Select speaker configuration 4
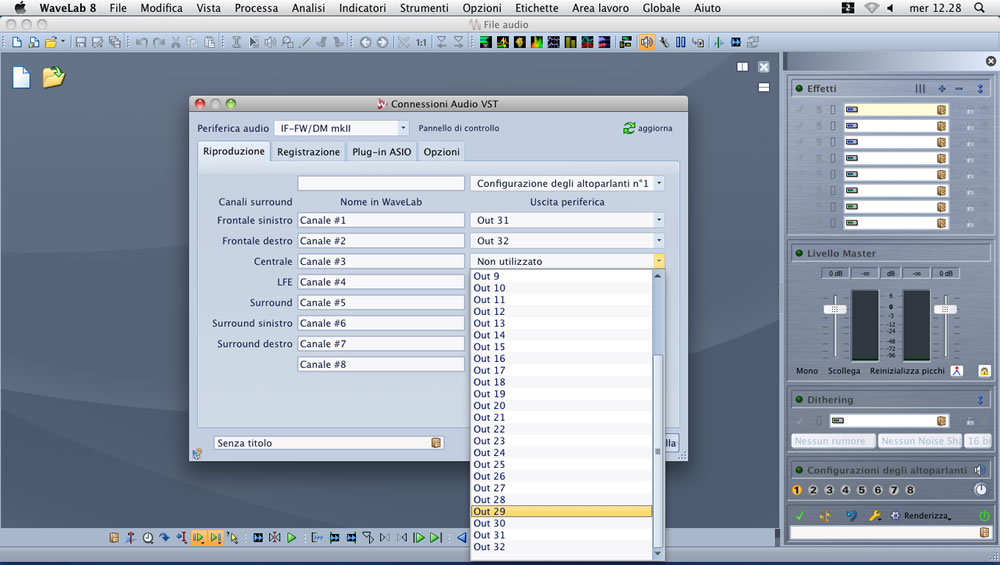This screenshot has height=565, width=1000. click(845, 490)
